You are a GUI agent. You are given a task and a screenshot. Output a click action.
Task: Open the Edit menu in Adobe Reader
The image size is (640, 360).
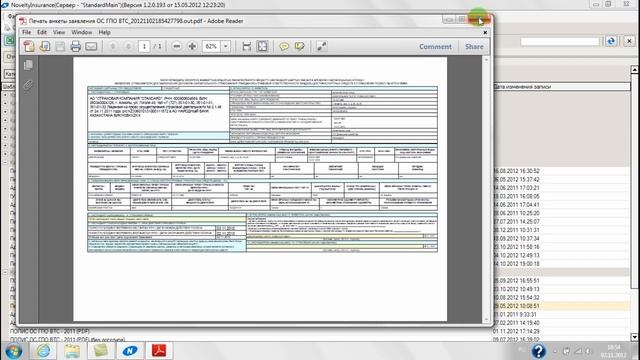[x=42, y=32]
